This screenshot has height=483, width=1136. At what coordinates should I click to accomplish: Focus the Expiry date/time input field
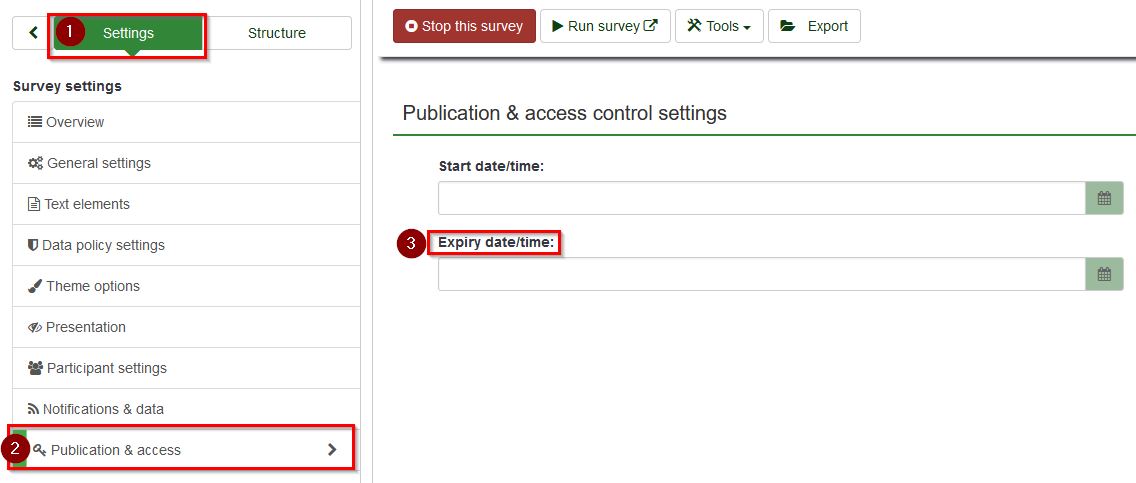pyautogui.click(x=761, y=274)
